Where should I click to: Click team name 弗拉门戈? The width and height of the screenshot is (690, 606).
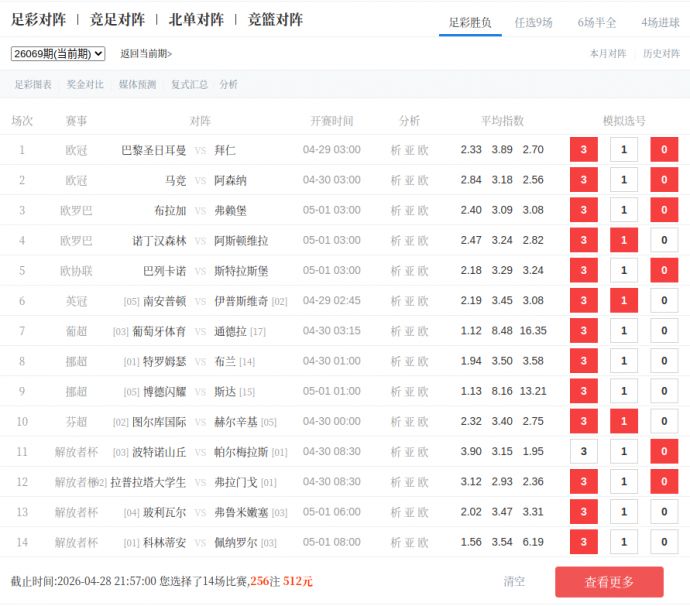(x=236, y=482)
